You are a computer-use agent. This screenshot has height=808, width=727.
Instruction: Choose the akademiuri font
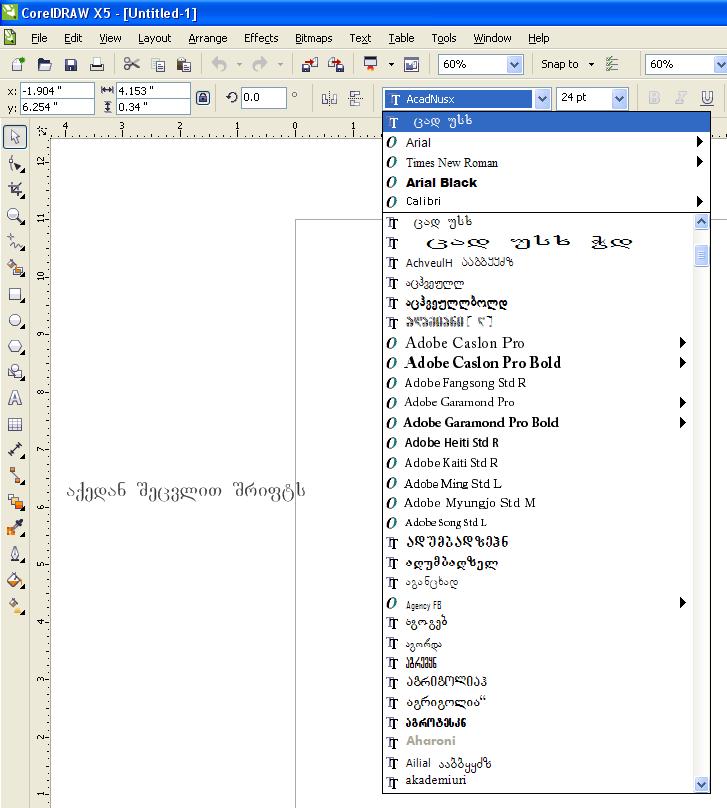pyautogui.click(x=538, y=781)
